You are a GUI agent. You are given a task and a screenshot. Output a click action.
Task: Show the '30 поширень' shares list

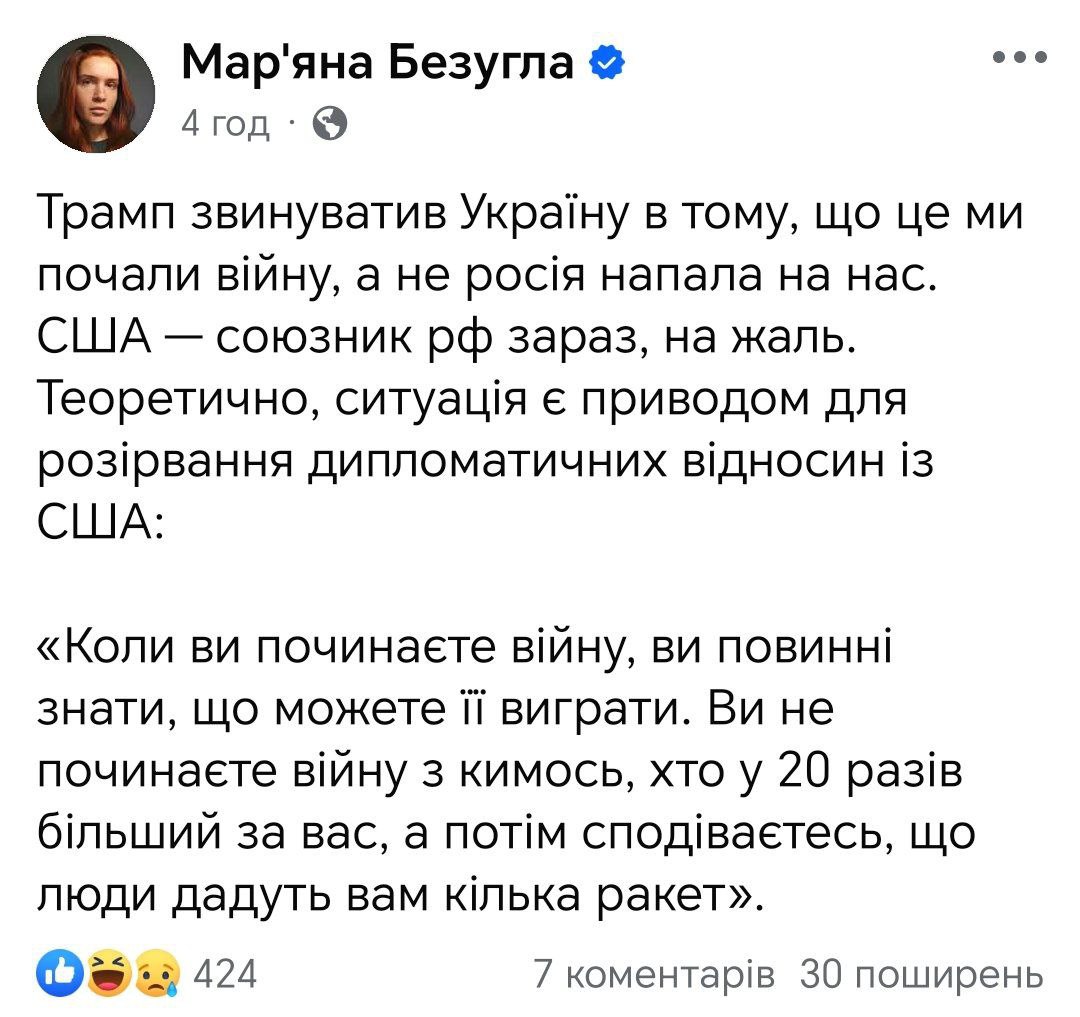coord(921,972)
